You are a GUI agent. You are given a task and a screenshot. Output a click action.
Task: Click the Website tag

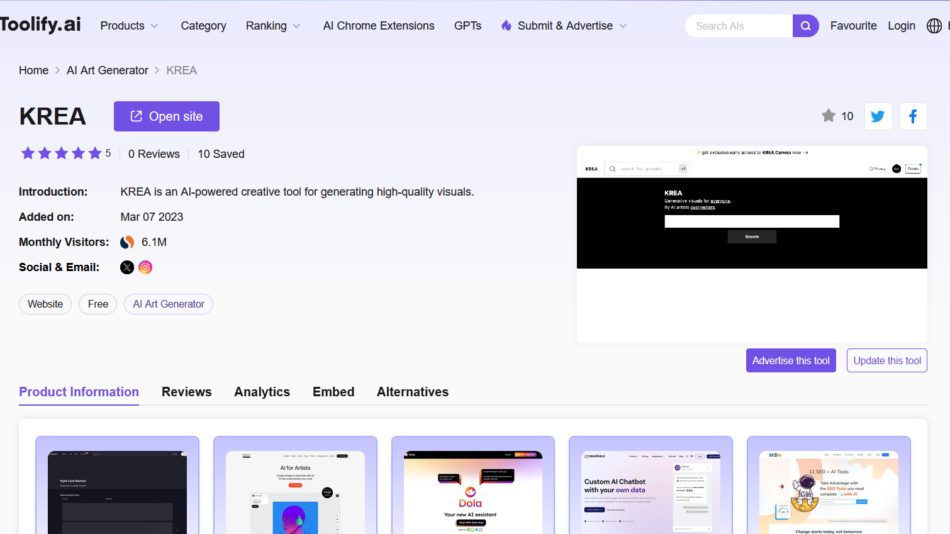[x=45, y=304]
